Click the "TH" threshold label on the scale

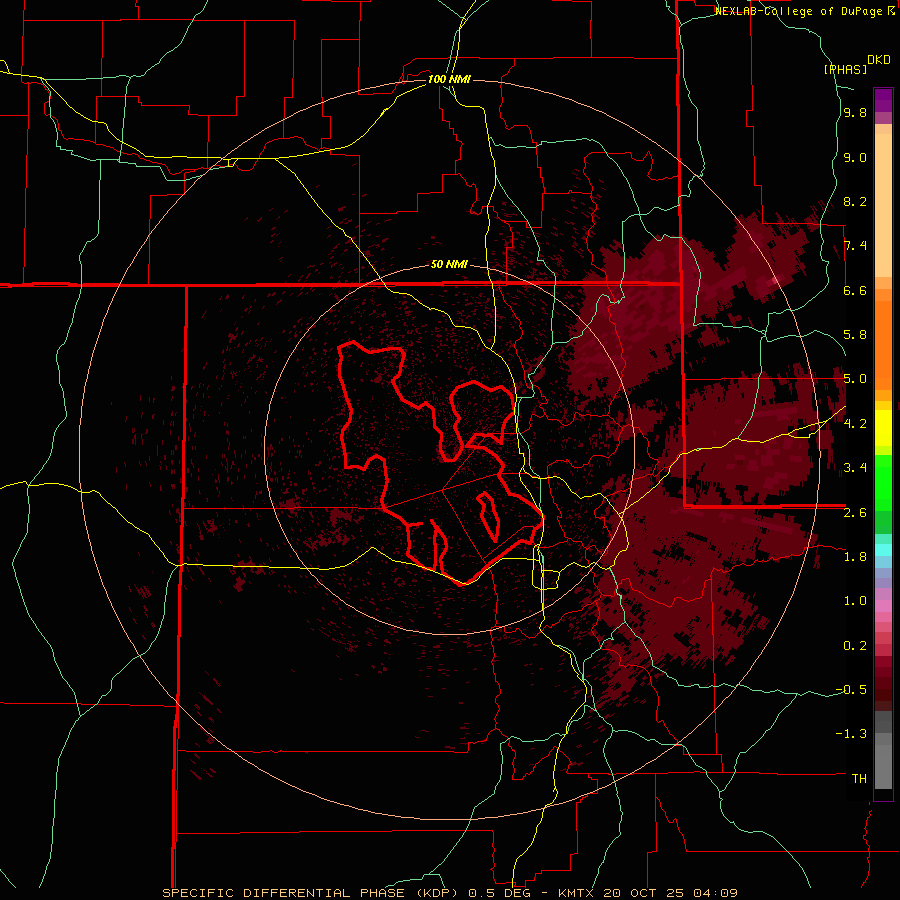(859, 778)
